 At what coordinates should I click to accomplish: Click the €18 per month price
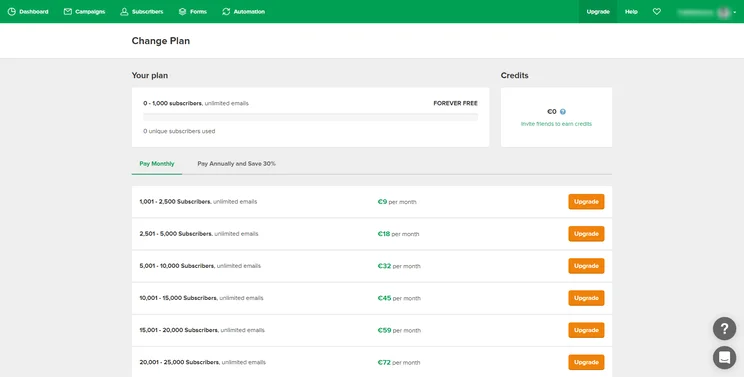click(x=398, y=234)
